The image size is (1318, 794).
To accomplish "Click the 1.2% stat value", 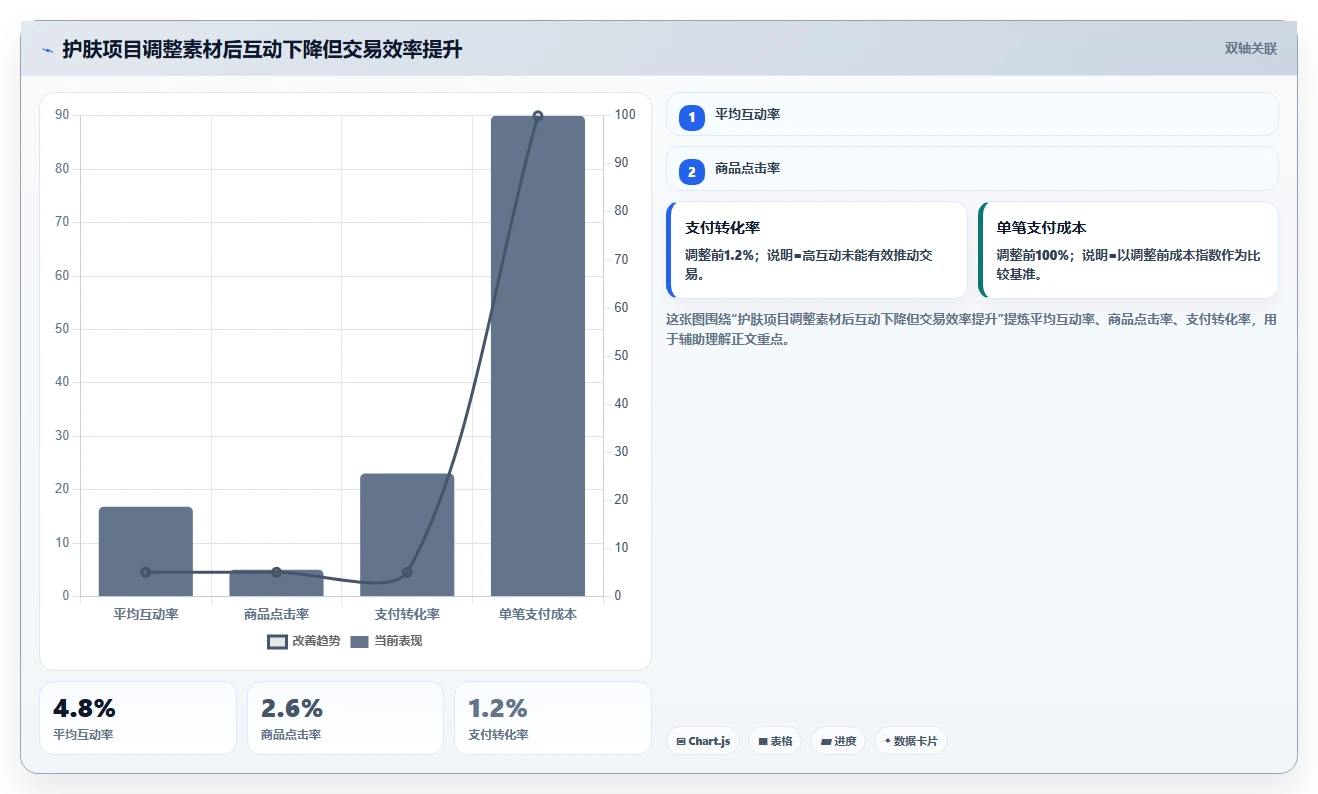I will (x=498, y=709).
